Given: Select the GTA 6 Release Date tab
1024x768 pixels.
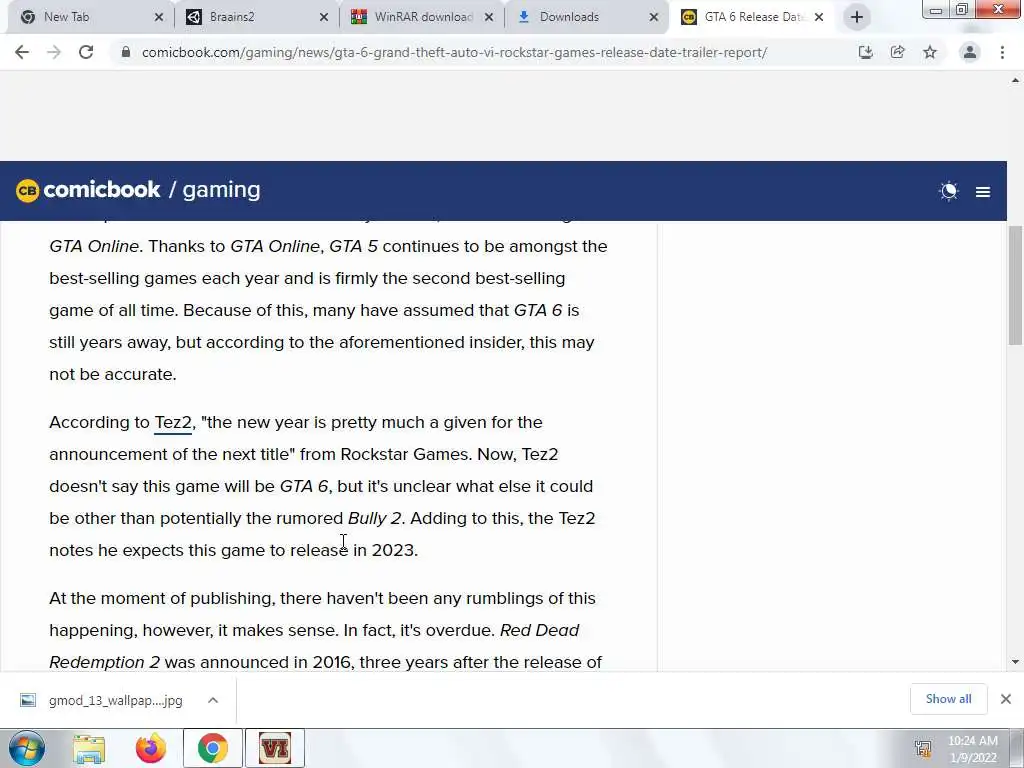Looking at the screenshot, I should pyautogui.click(x=751, y=17).
